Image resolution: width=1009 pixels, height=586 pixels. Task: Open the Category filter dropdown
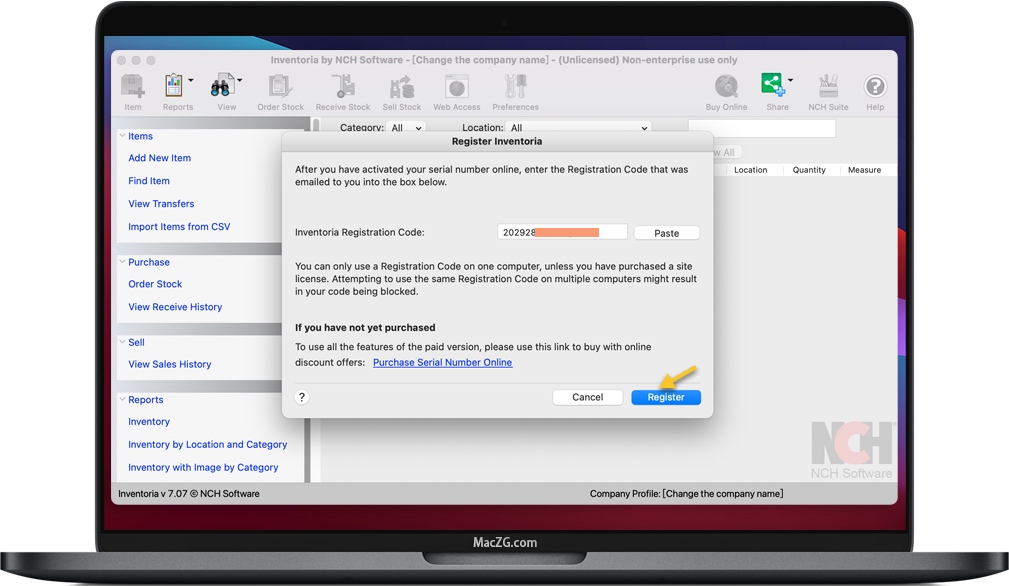click(407, 127)
